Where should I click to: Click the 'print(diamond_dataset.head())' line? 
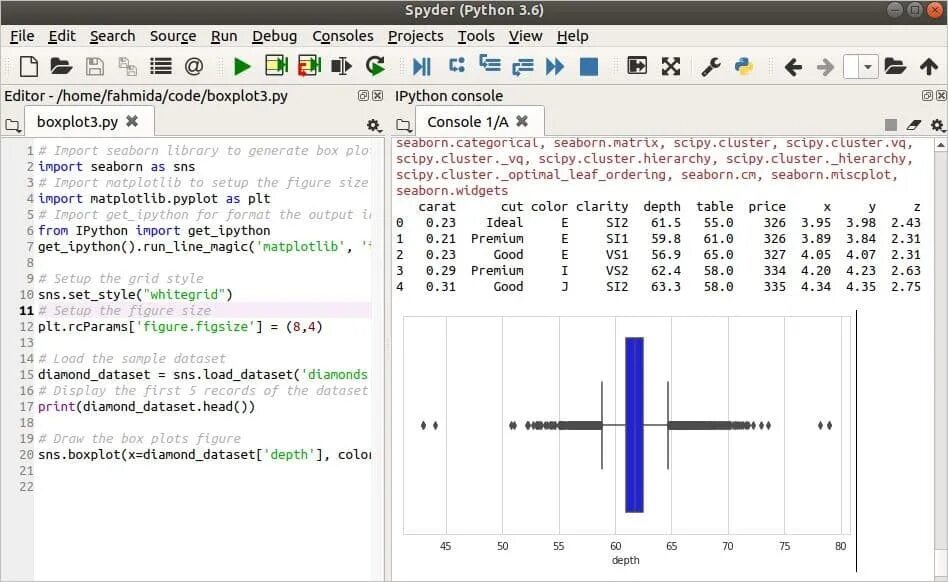pos(146,407)
